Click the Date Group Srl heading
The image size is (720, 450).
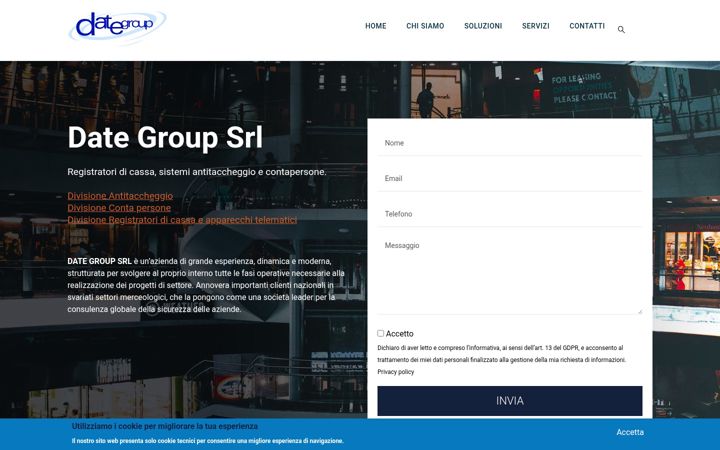(165, 137)
